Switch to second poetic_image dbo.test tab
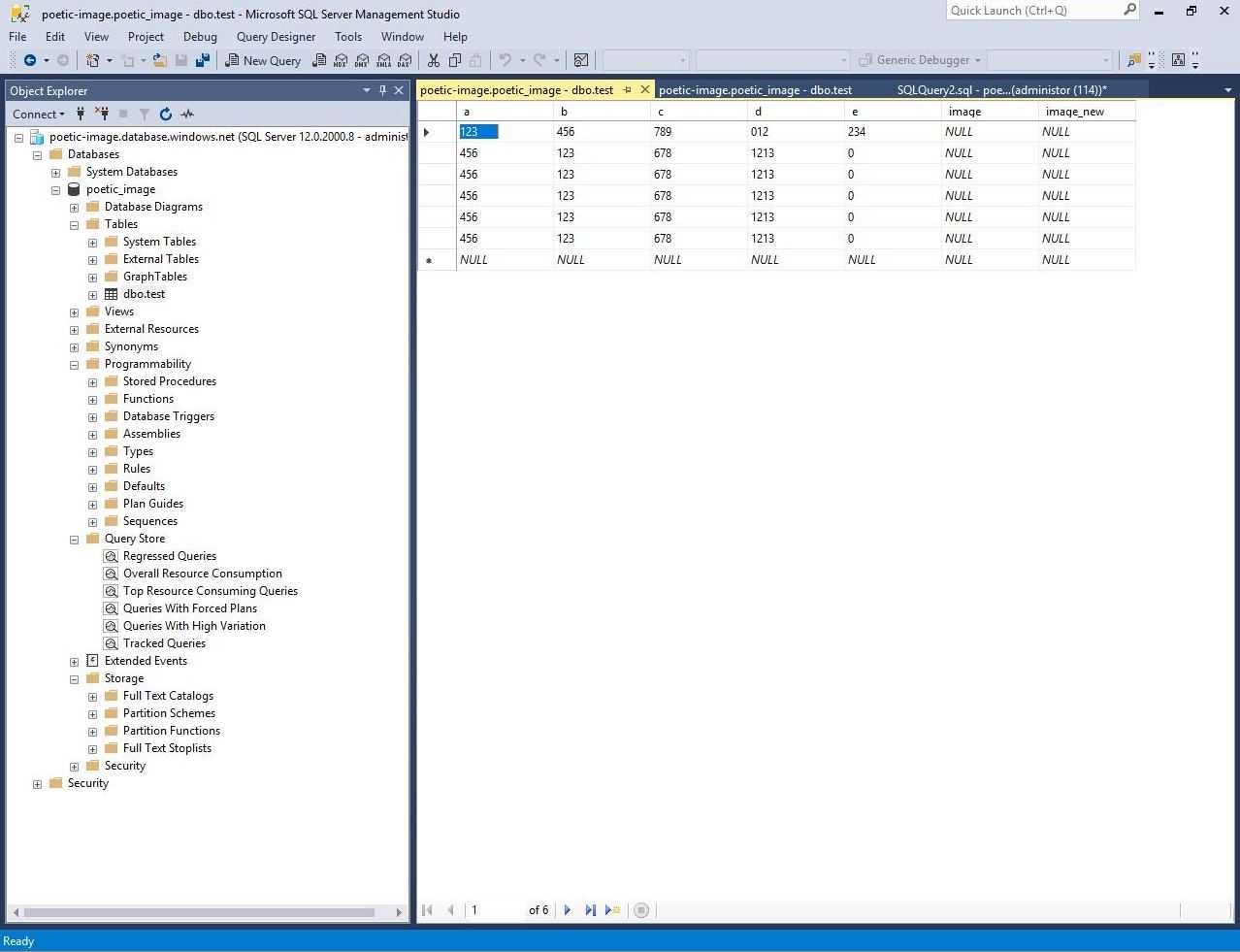The width and height of the screenshot is (1240, 952). [755, 90]
